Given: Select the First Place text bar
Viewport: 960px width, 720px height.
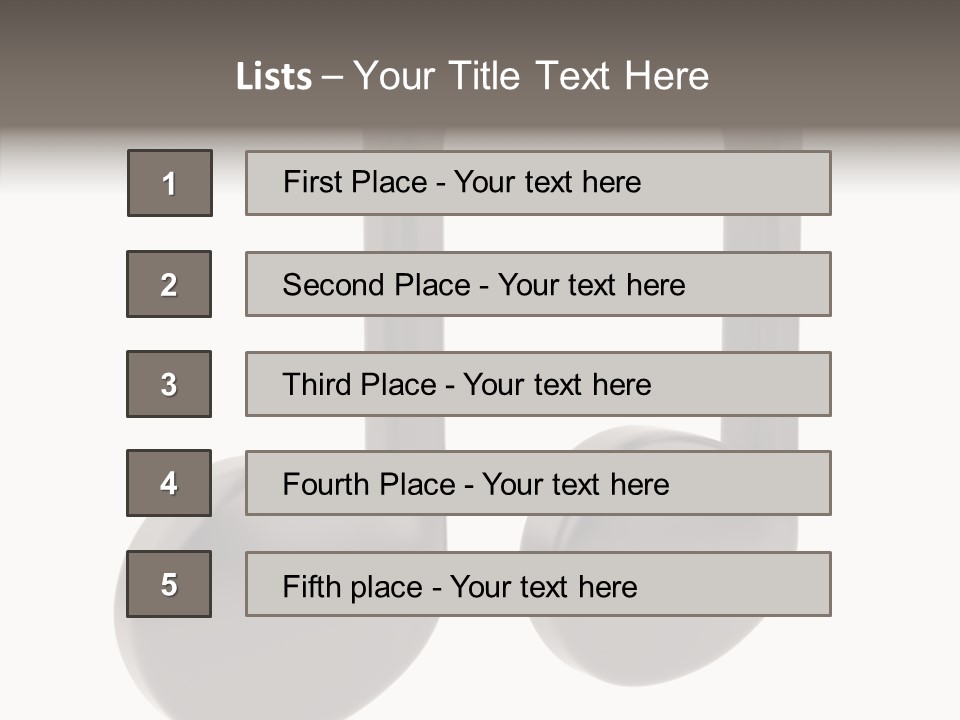Looking at the screenshot, I should 538,183.
